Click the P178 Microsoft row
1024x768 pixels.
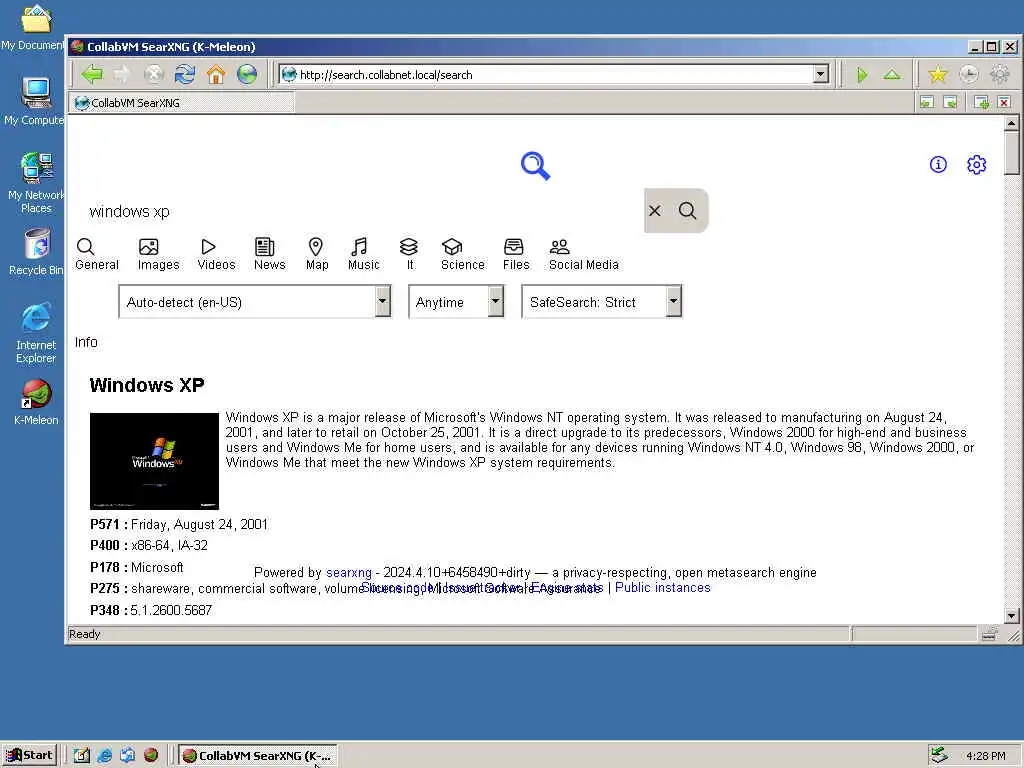[137, 568]
